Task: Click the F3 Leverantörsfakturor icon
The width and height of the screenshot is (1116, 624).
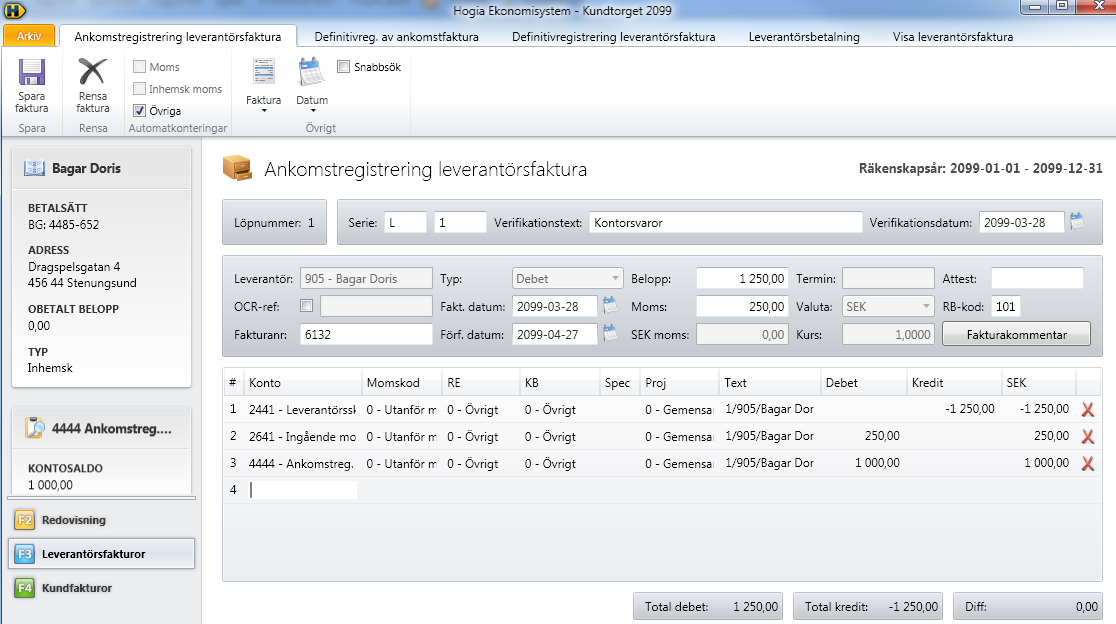Action: click(24, 554)
